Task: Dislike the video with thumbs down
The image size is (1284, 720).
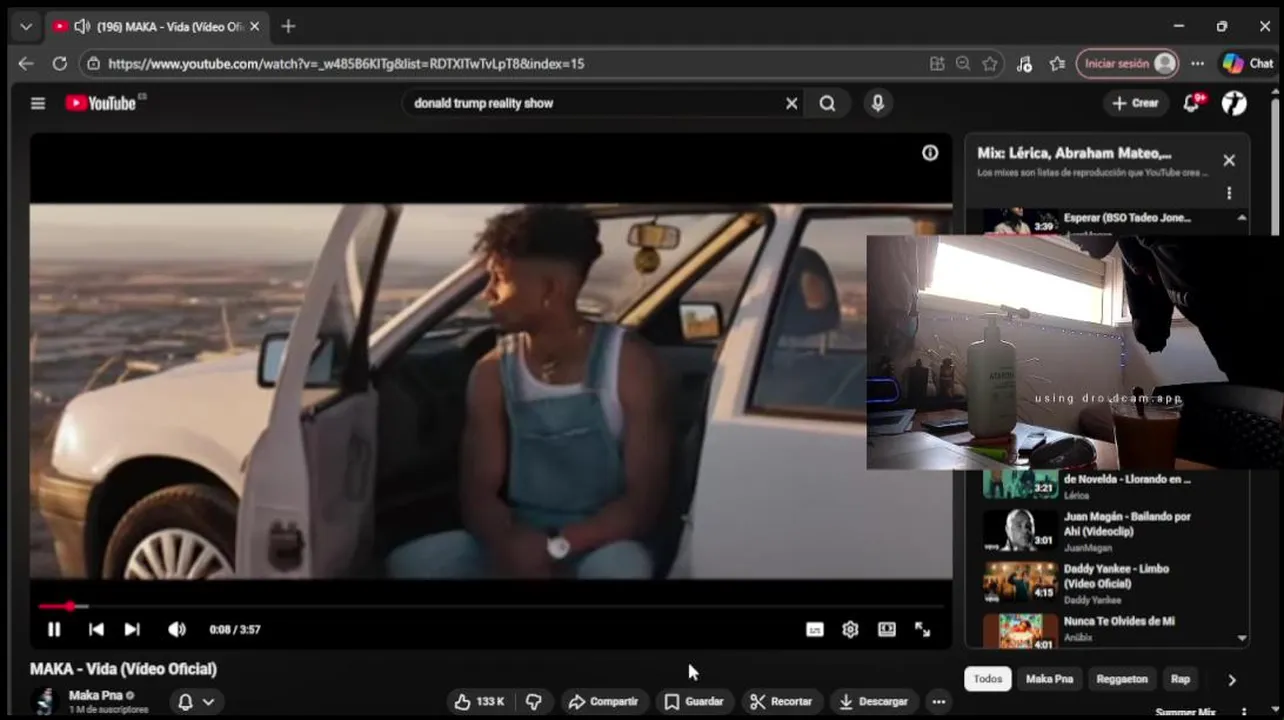Action: pos(534,702)
